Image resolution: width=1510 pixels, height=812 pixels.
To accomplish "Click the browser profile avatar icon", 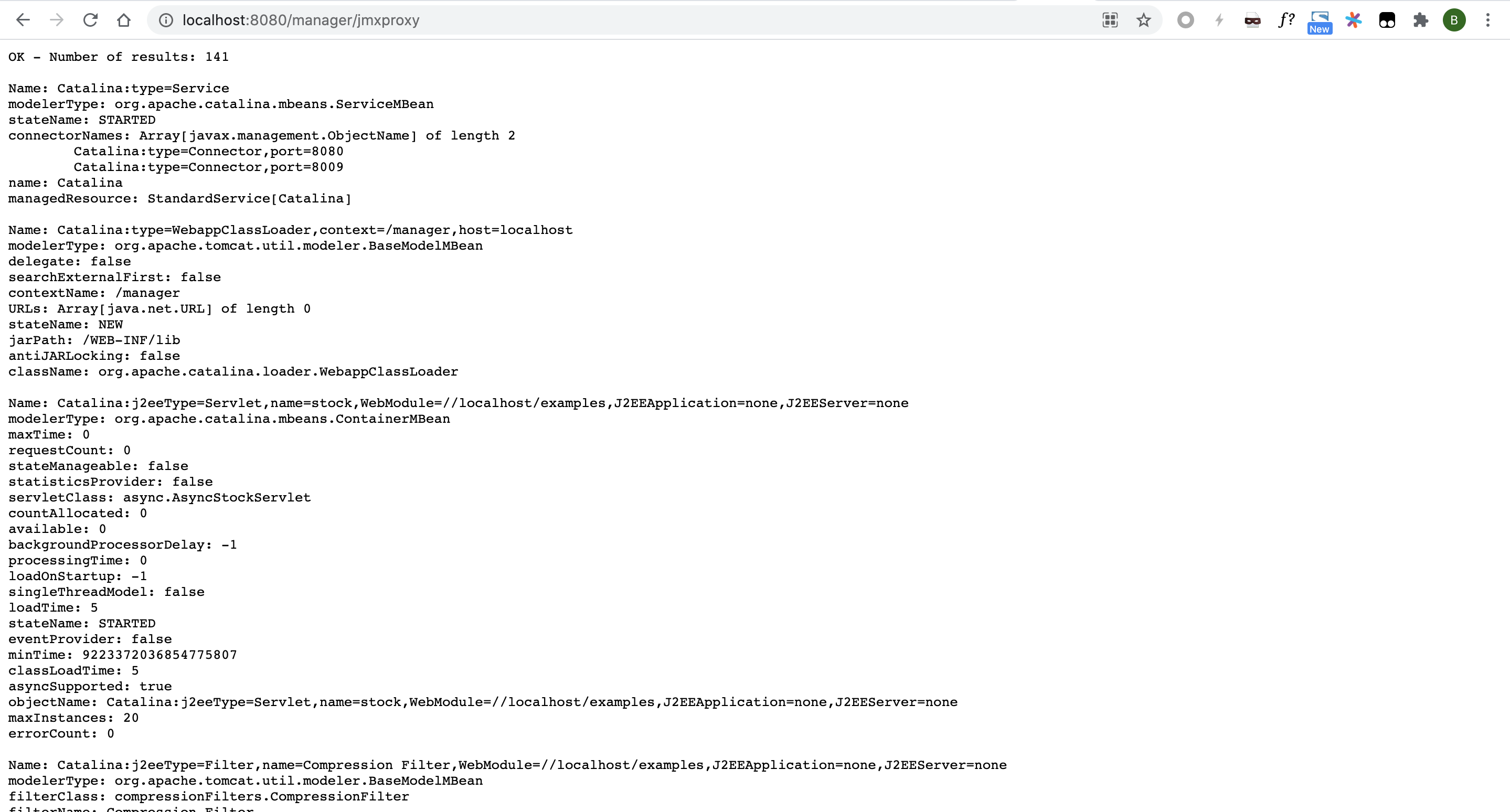I will coord(1454,20).
